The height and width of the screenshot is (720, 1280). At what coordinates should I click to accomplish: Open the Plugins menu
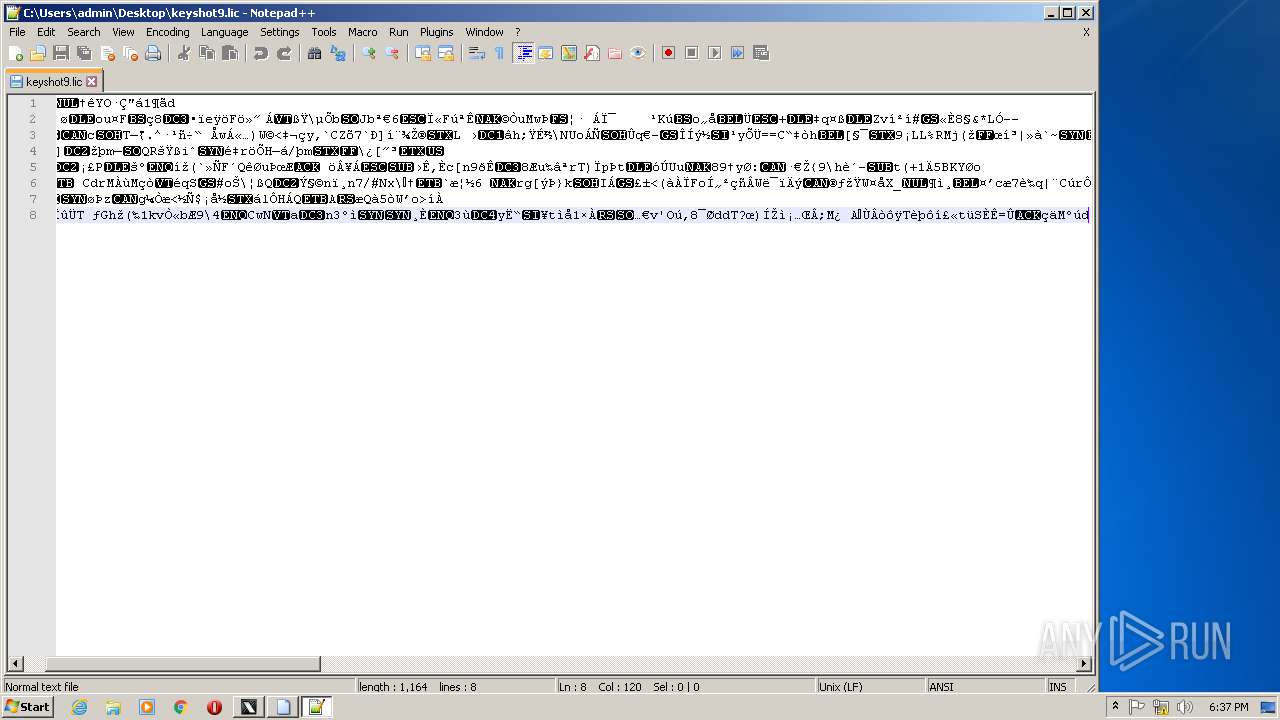click(x=437, y=32)
